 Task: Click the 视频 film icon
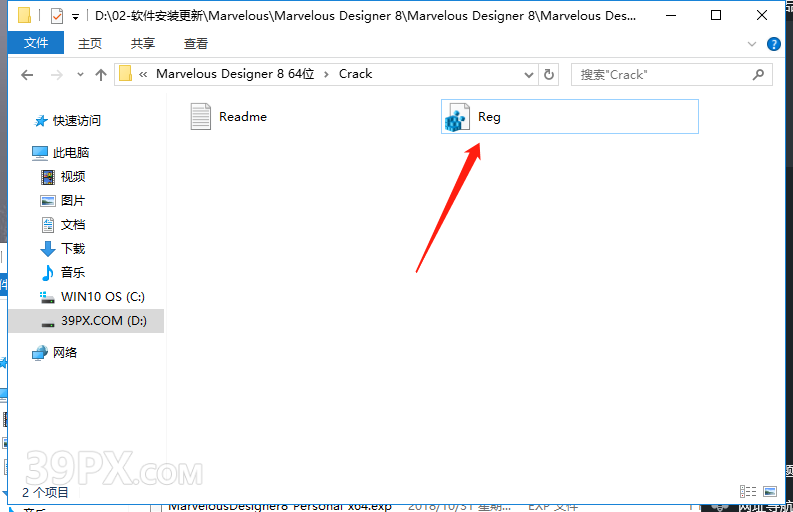coord(48,177)
